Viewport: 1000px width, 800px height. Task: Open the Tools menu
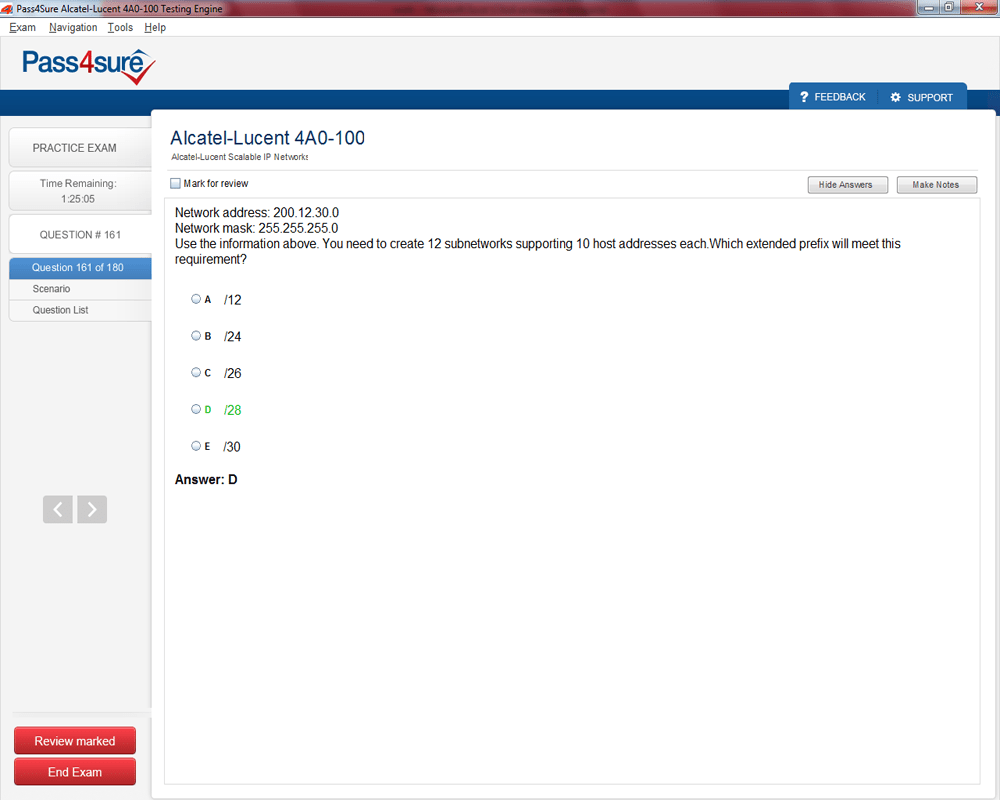pyautogui.click(x=120, y=27)
